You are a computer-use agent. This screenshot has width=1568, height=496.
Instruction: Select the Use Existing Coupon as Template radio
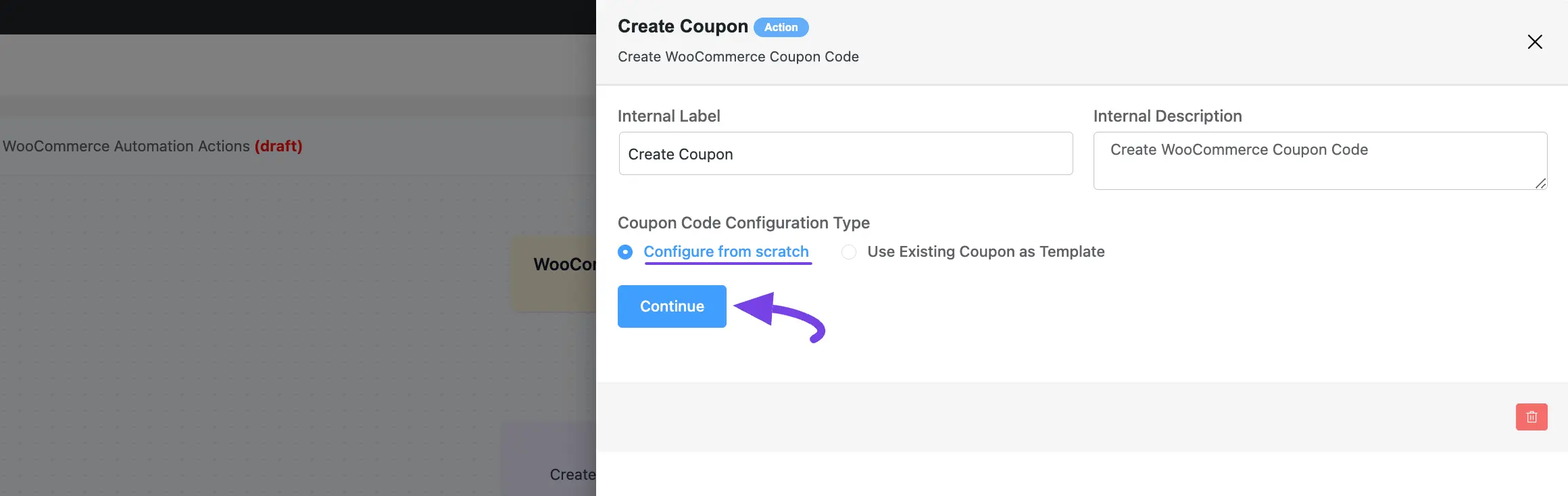[849, 252]
